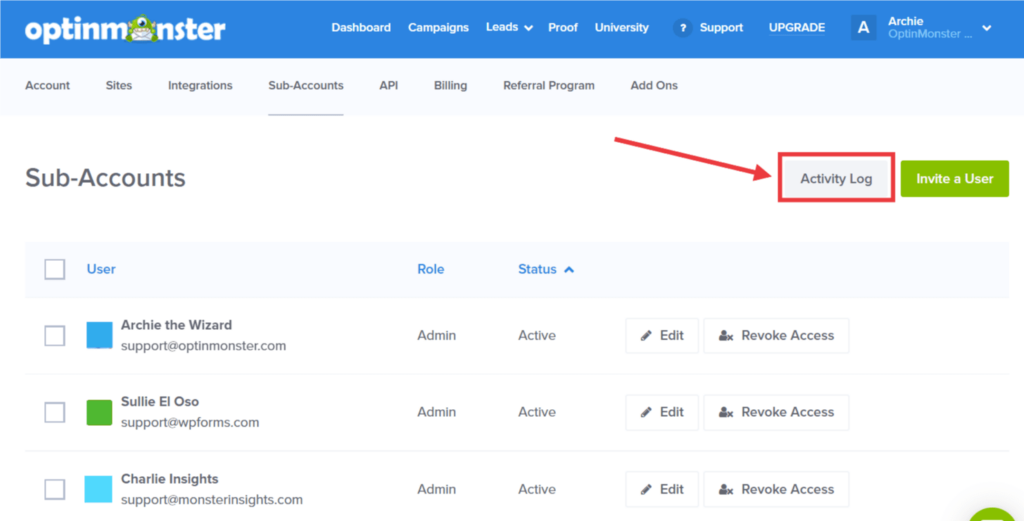Click Archie the Wizard's blue avatar
This screenshot has width=1024, height=521.
click(x=99, y=335)
